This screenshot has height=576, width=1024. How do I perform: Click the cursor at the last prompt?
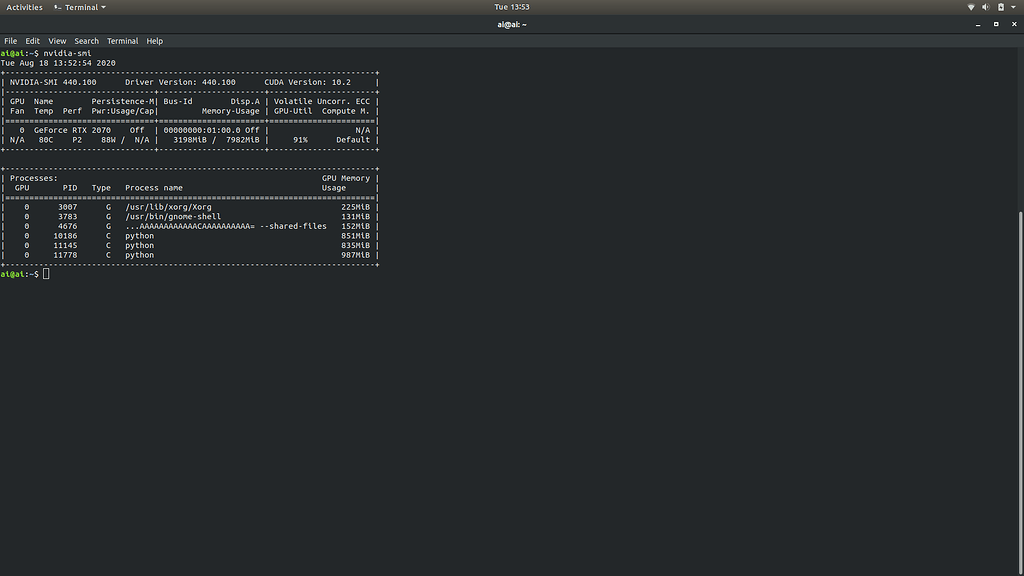click(x=46, y=274)
